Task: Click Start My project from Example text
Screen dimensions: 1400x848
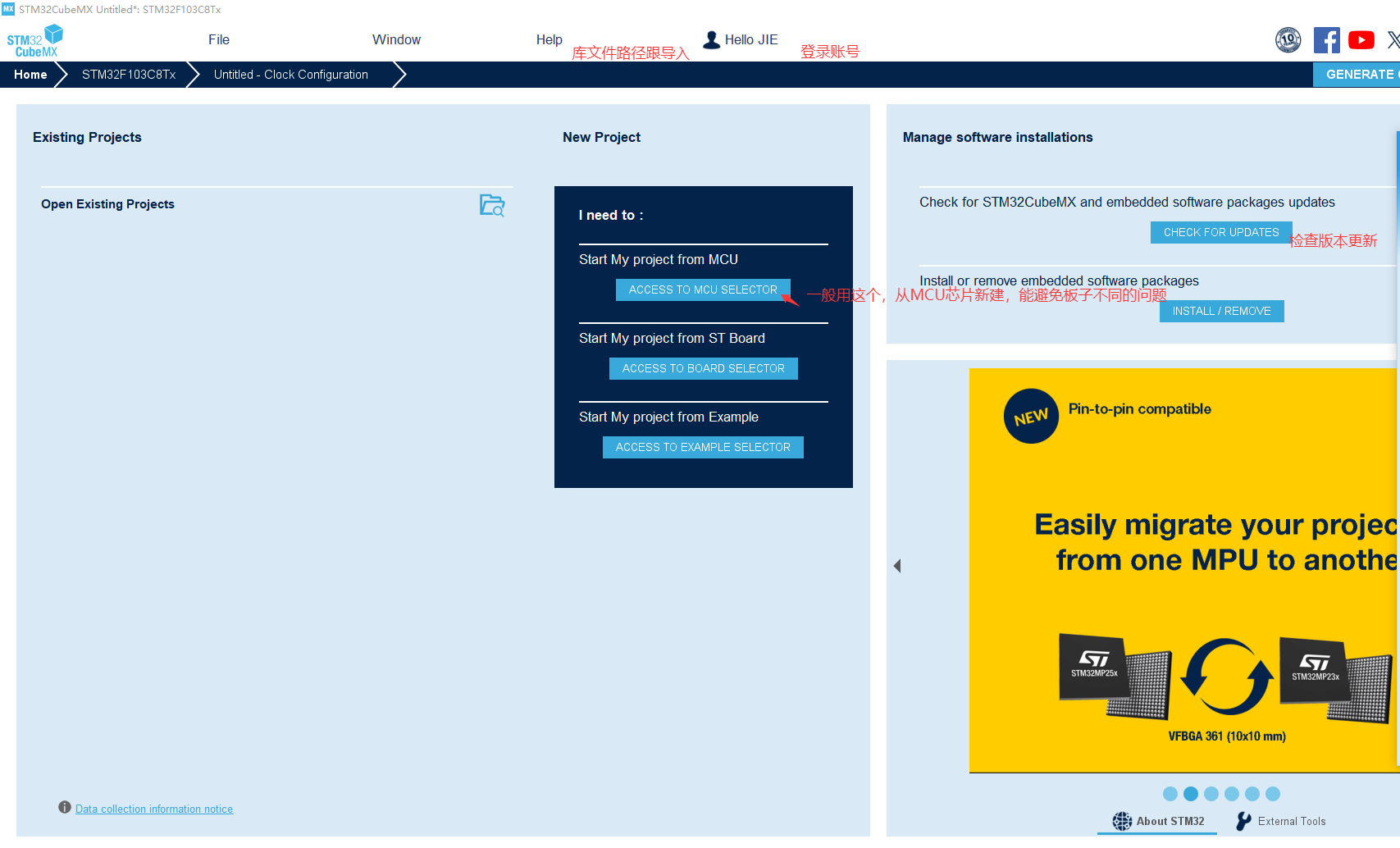Action: 668,417
